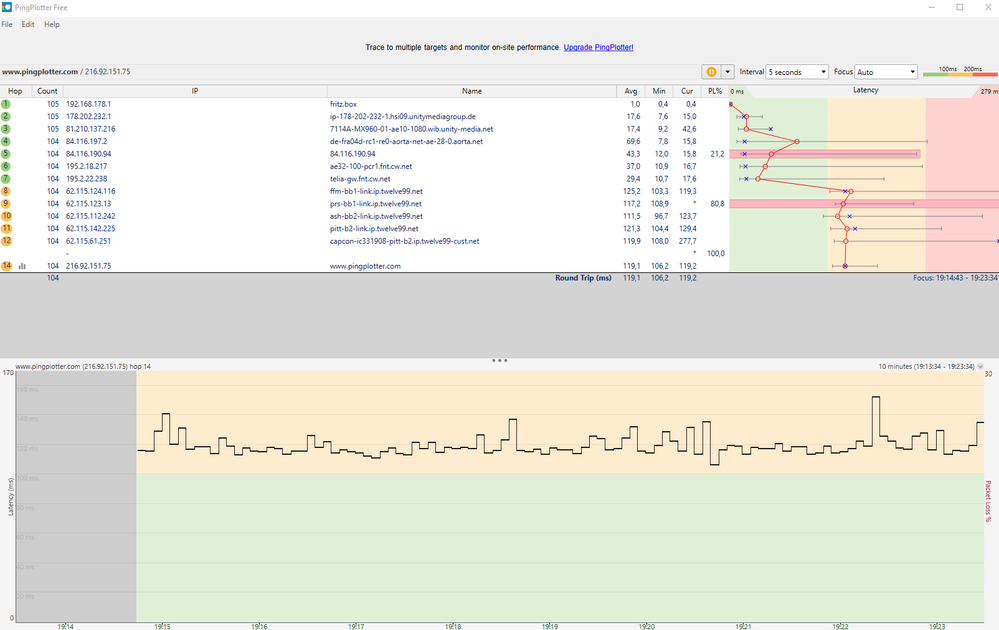Select hop 5 green circle icon

click(6, 154)
